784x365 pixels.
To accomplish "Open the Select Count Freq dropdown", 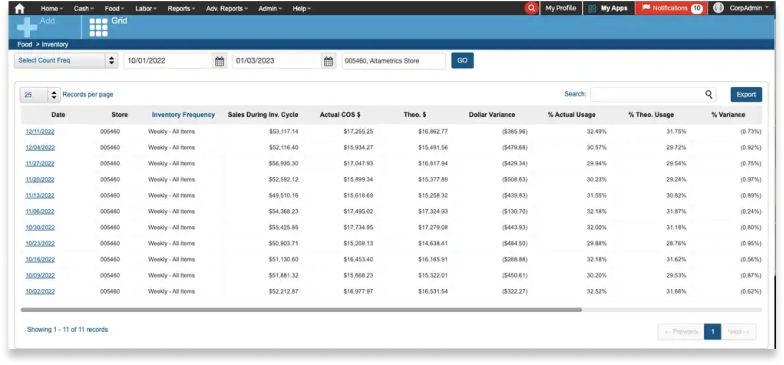I will point(66,60).
